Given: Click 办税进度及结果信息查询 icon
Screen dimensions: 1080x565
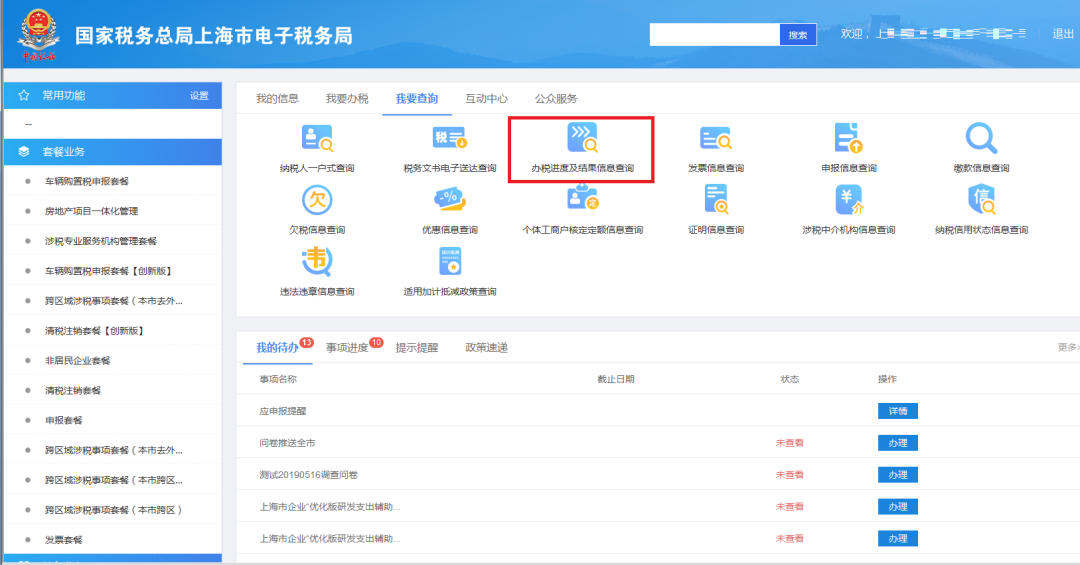Looking at the screenshot, I should 582,138.
